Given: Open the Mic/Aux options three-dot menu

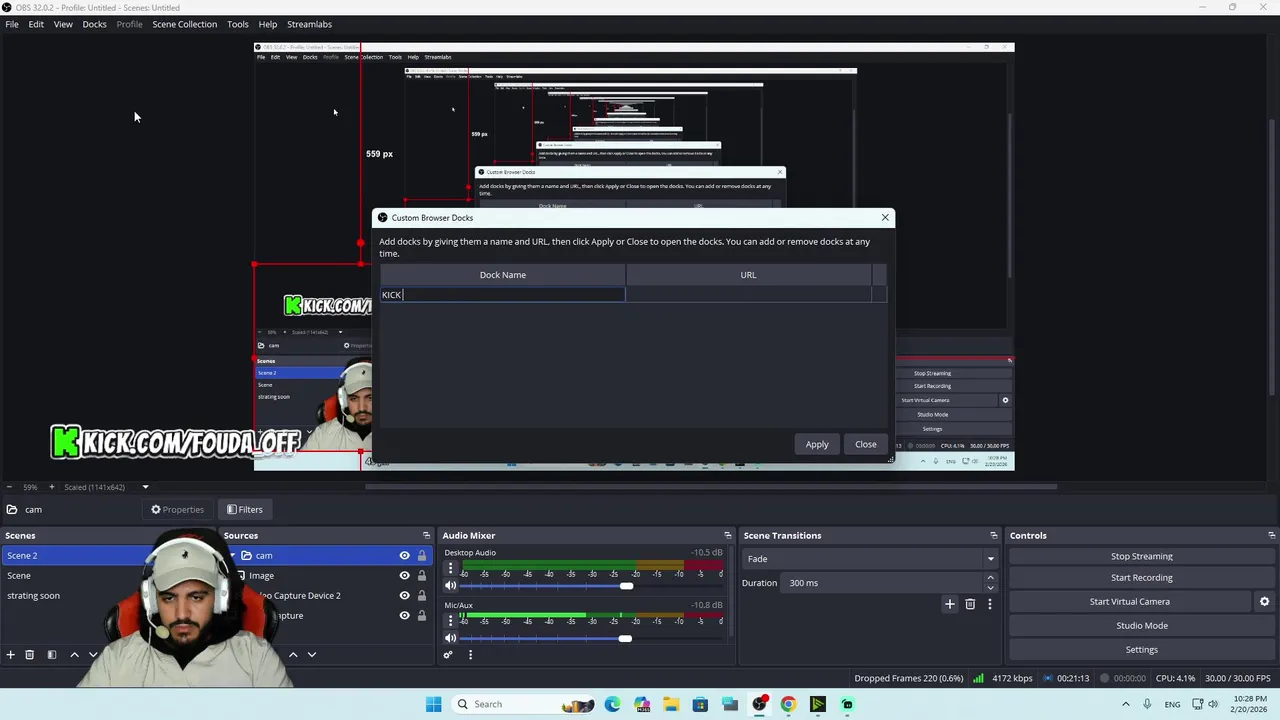Looking at the screenshot, I should (451, 621).
